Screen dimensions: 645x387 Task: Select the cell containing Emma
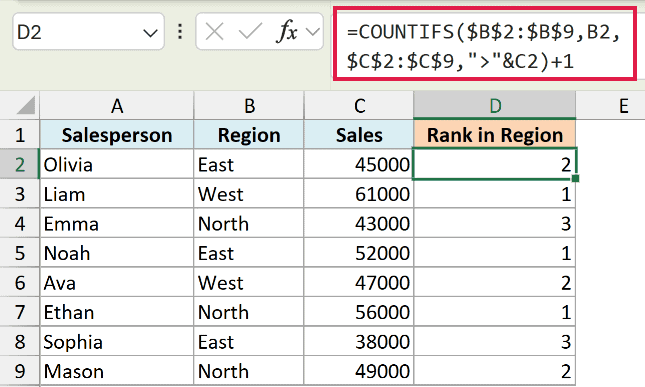[117, 223]
